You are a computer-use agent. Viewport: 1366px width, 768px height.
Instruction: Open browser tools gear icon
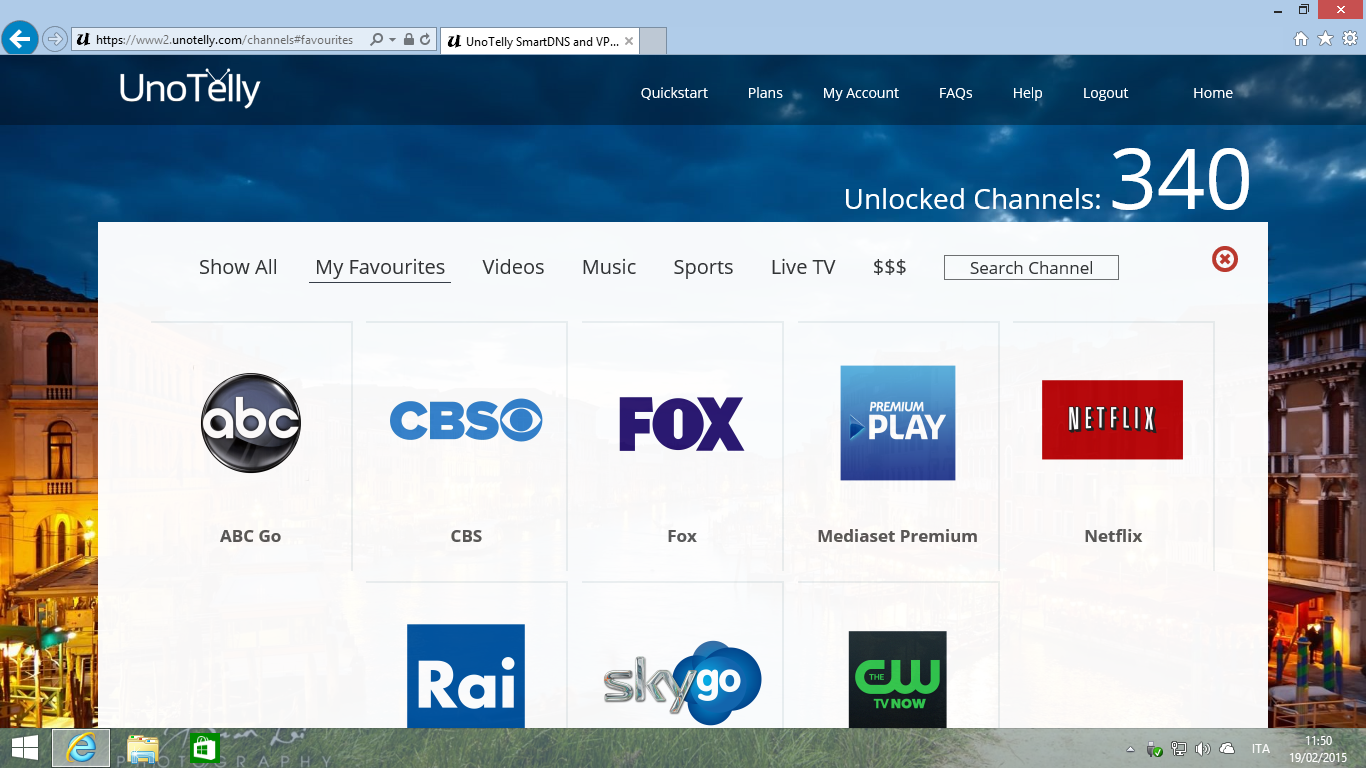1349,39
